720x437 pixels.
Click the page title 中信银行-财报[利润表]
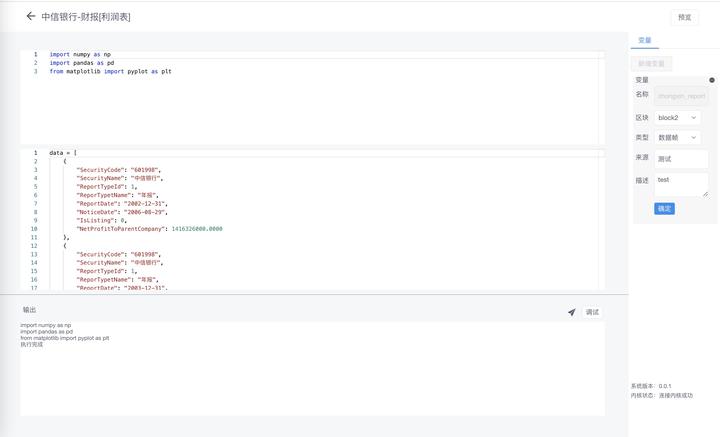pos(86,17)
